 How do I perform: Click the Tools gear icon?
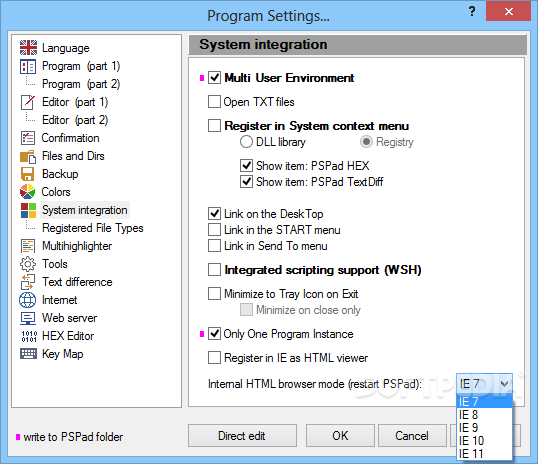point(28,264)
